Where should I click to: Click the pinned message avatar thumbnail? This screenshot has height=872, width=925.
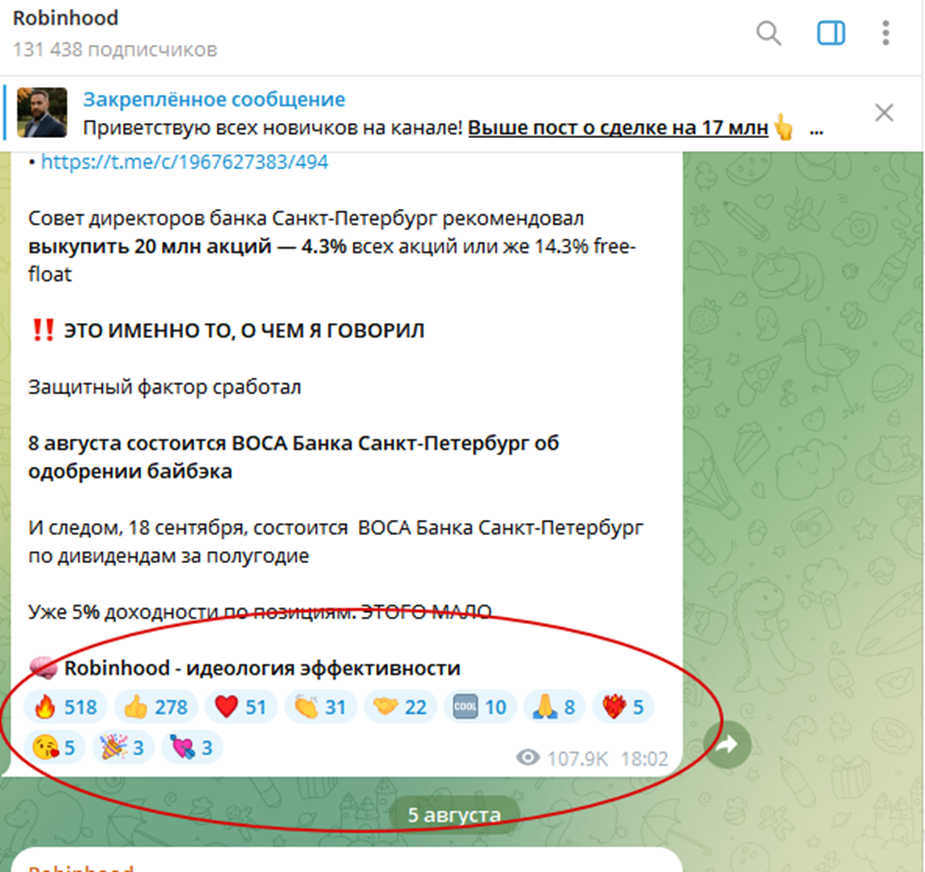pyautogui.click(x=42, y=113)
